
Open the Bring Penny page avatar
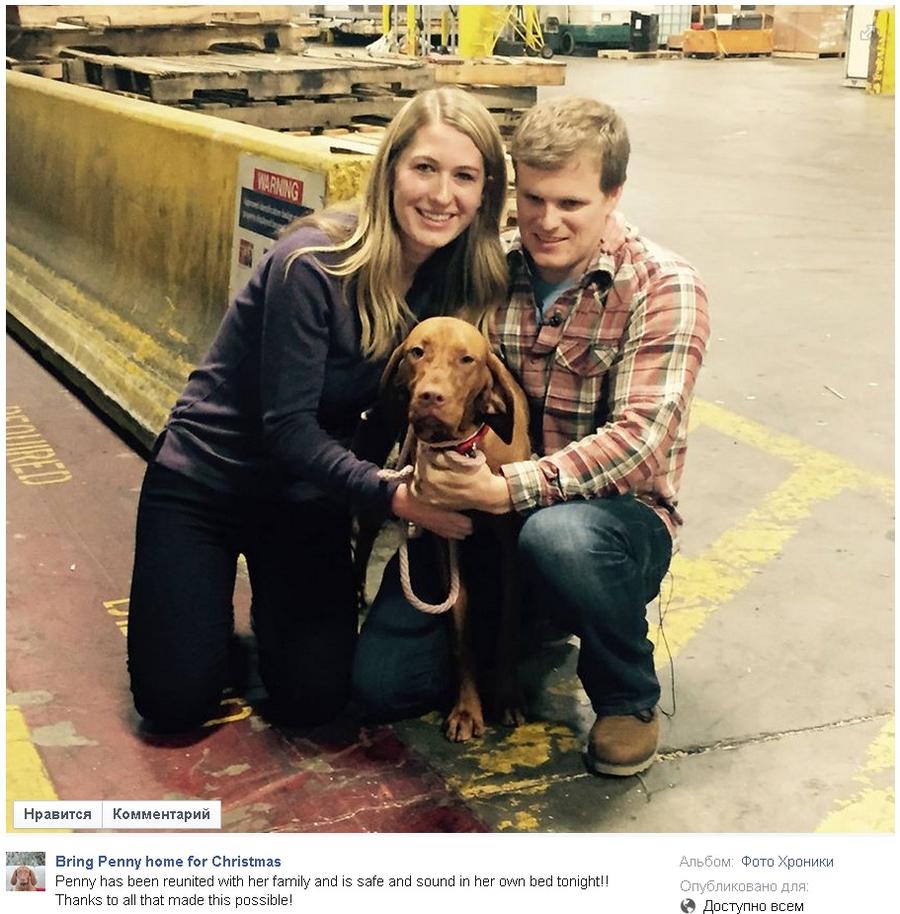click(x=26, y=871)
